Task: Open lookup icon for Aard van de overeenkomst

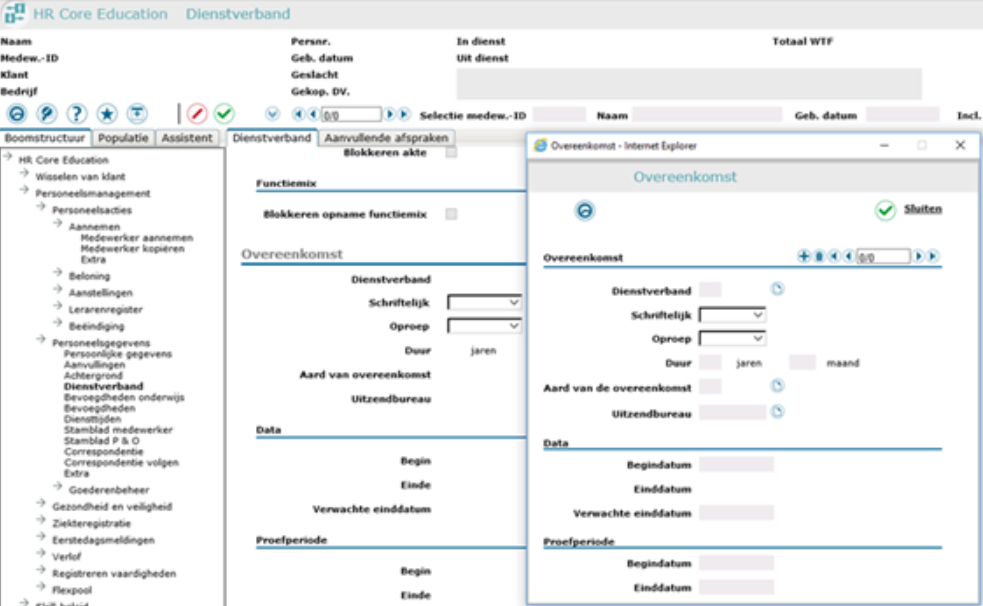Action: point(777,385)
